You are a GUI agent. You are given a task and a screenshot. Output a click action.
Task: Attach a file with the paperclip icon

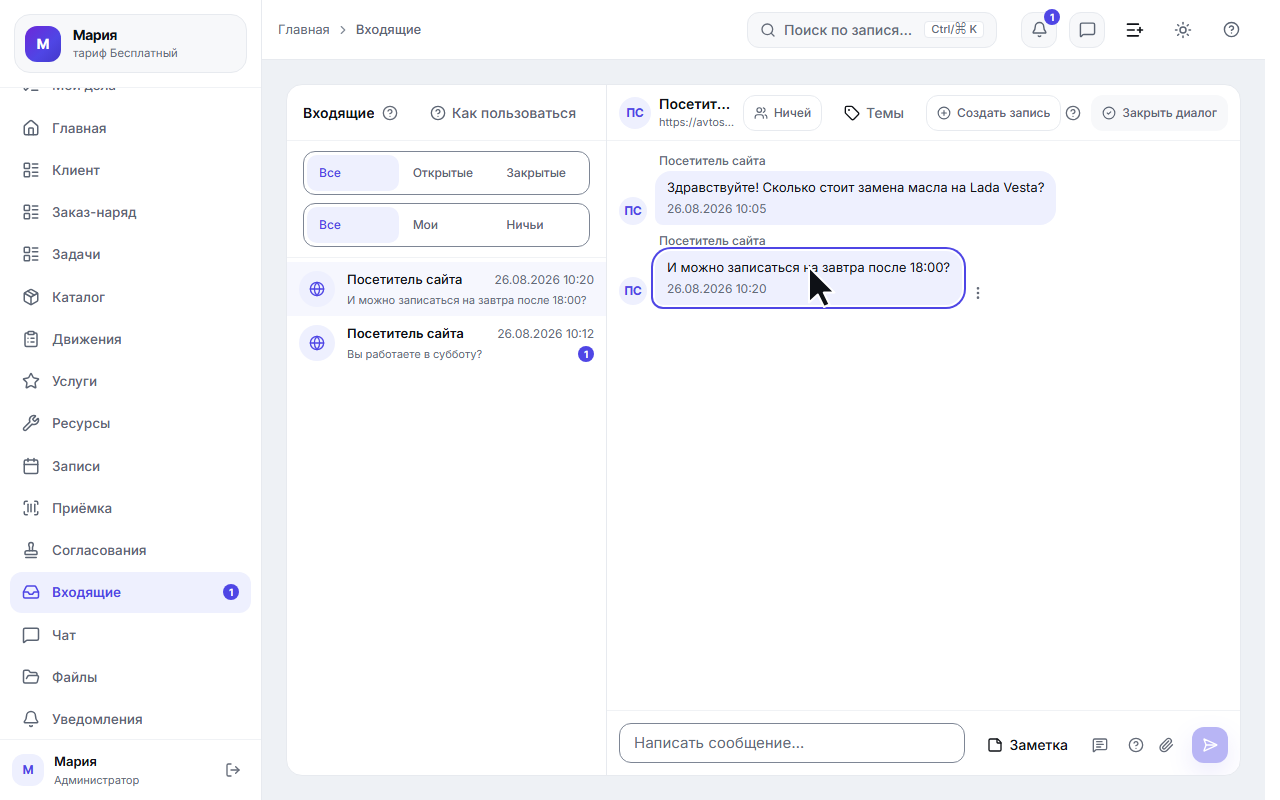tap(1165, 745)
